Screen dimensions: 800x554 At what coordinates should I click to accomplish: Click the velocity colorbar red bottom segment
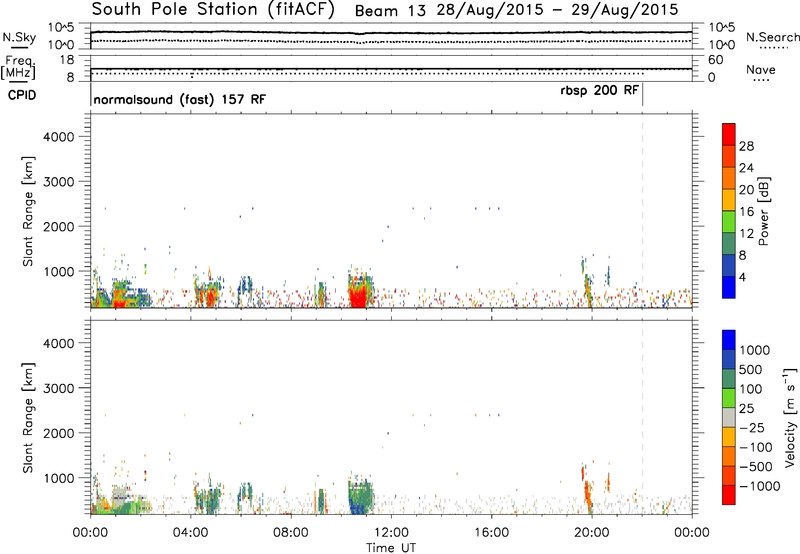pyautogui.click(x=729, y=494)
